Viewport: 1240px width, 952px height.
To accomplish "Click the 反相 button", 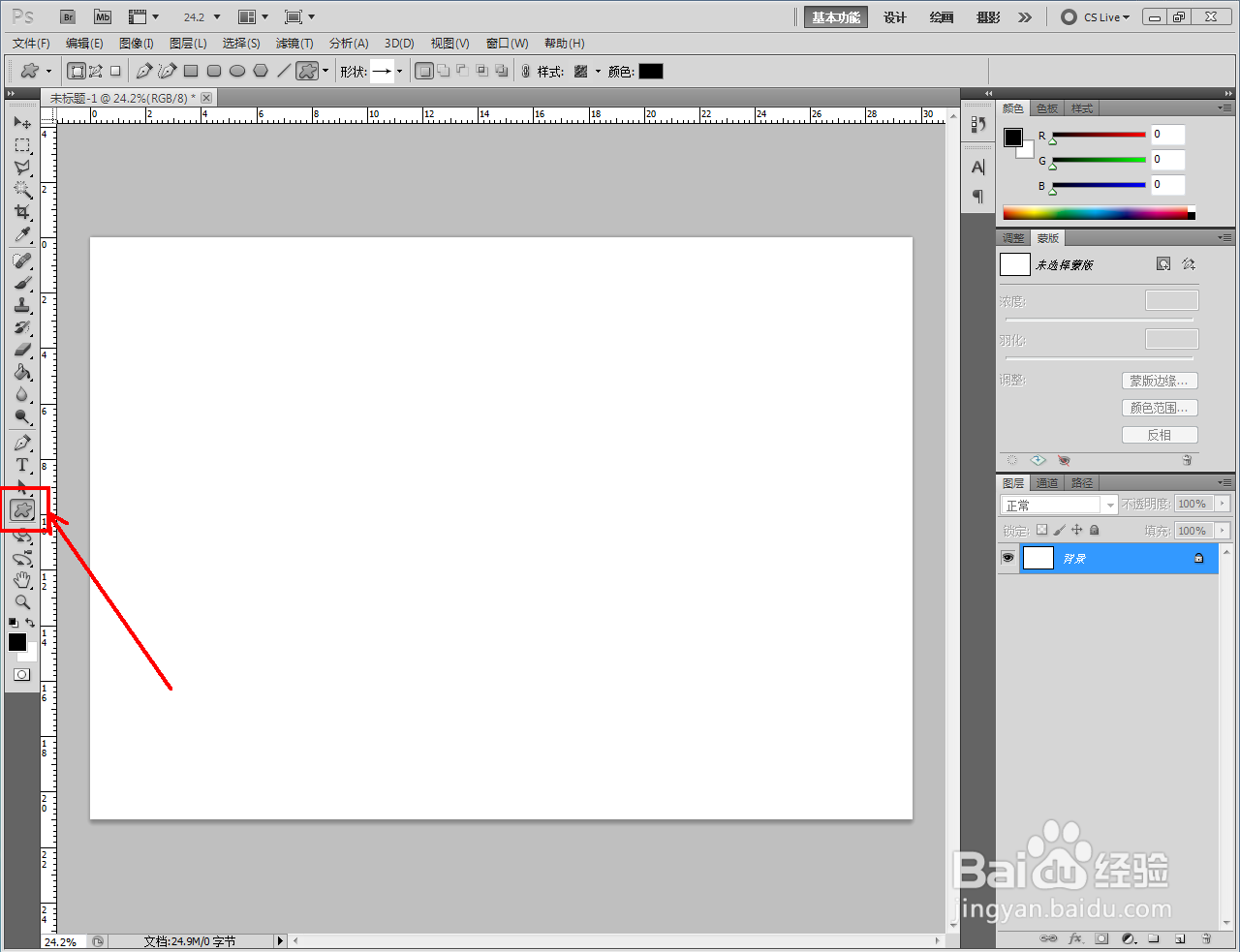I will coord(1160,435).
